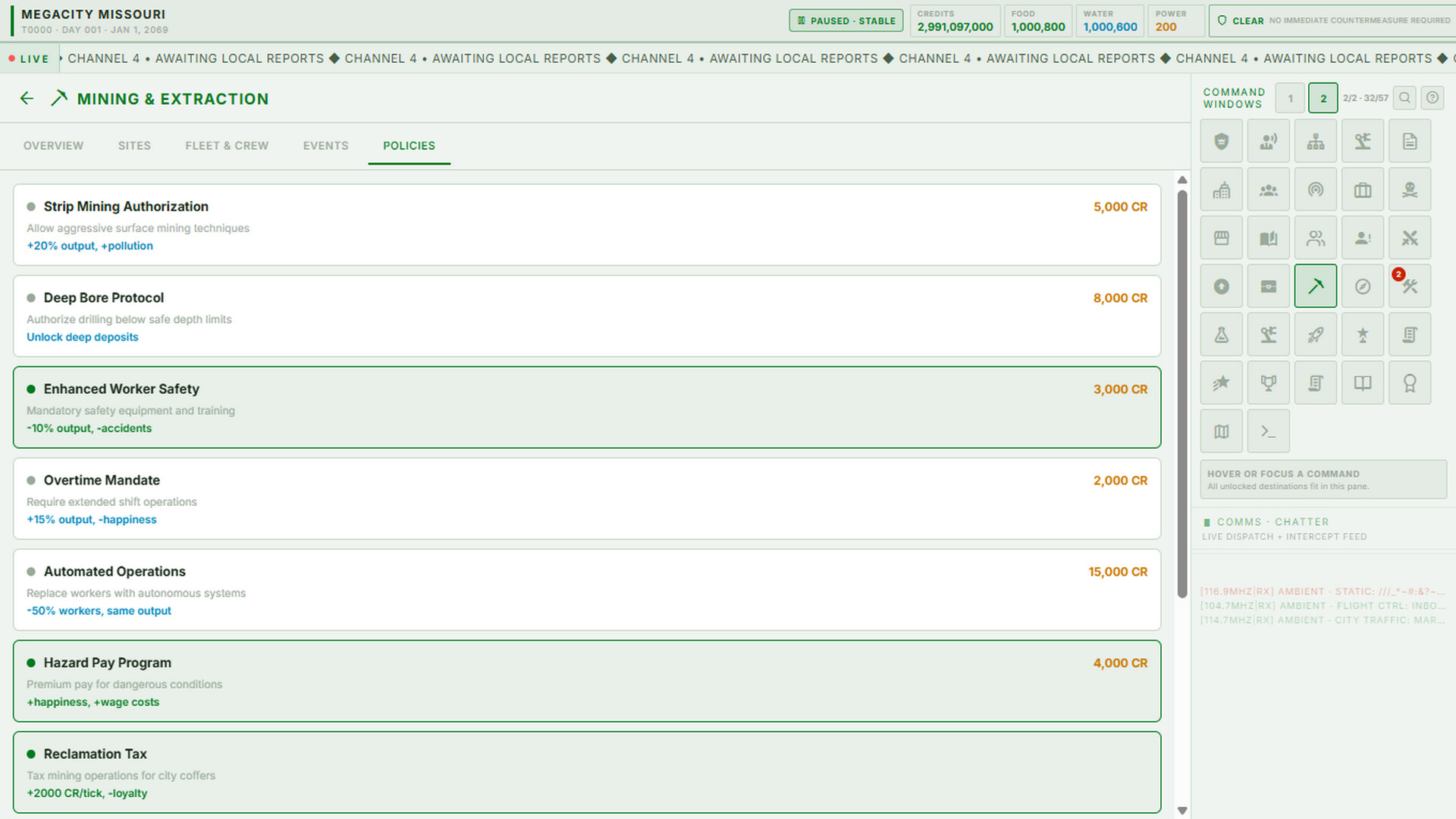Disable the Enhanced Worker Safety policy

coord(587,407)
